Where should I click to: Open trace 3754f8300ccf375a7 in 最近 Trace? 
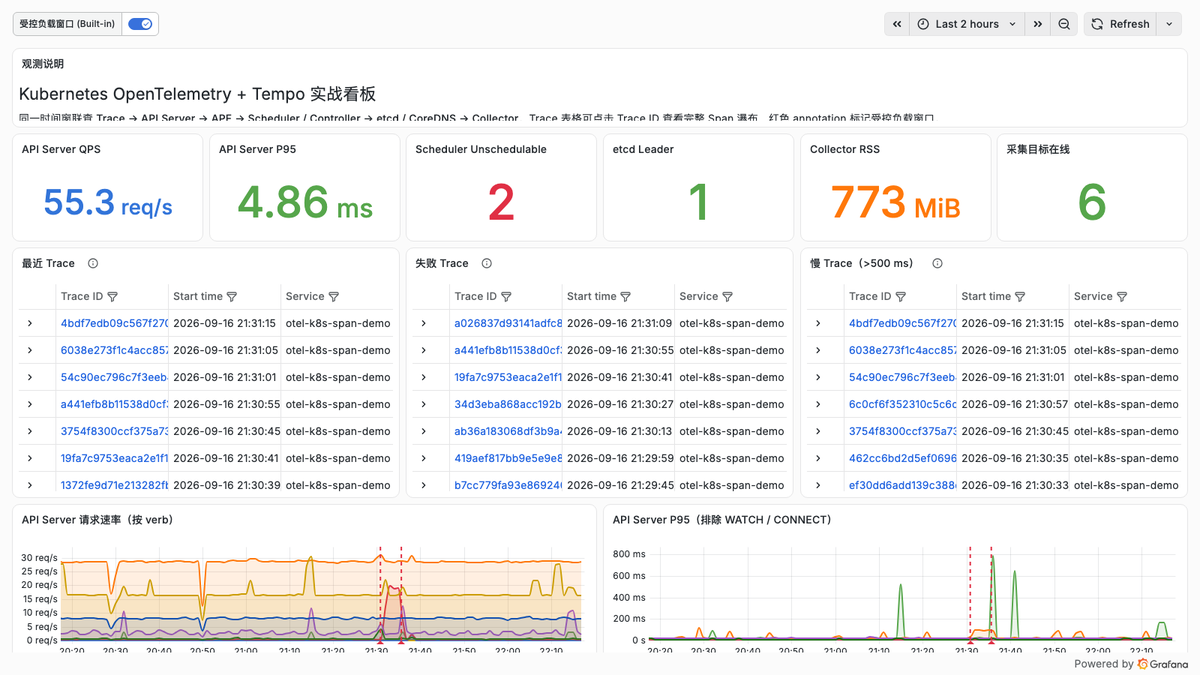pyautogui.click(x=114, y=432)
